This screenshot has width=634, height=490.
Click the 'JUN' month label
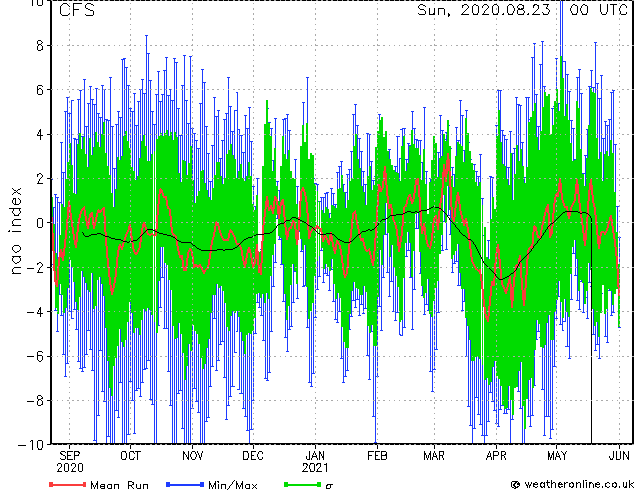(x=620, y=456)
